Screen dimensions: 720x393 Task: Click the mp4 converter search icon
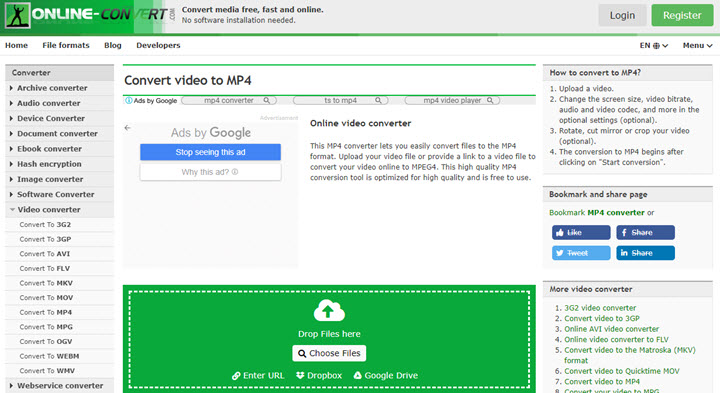[x=266, y=100]
